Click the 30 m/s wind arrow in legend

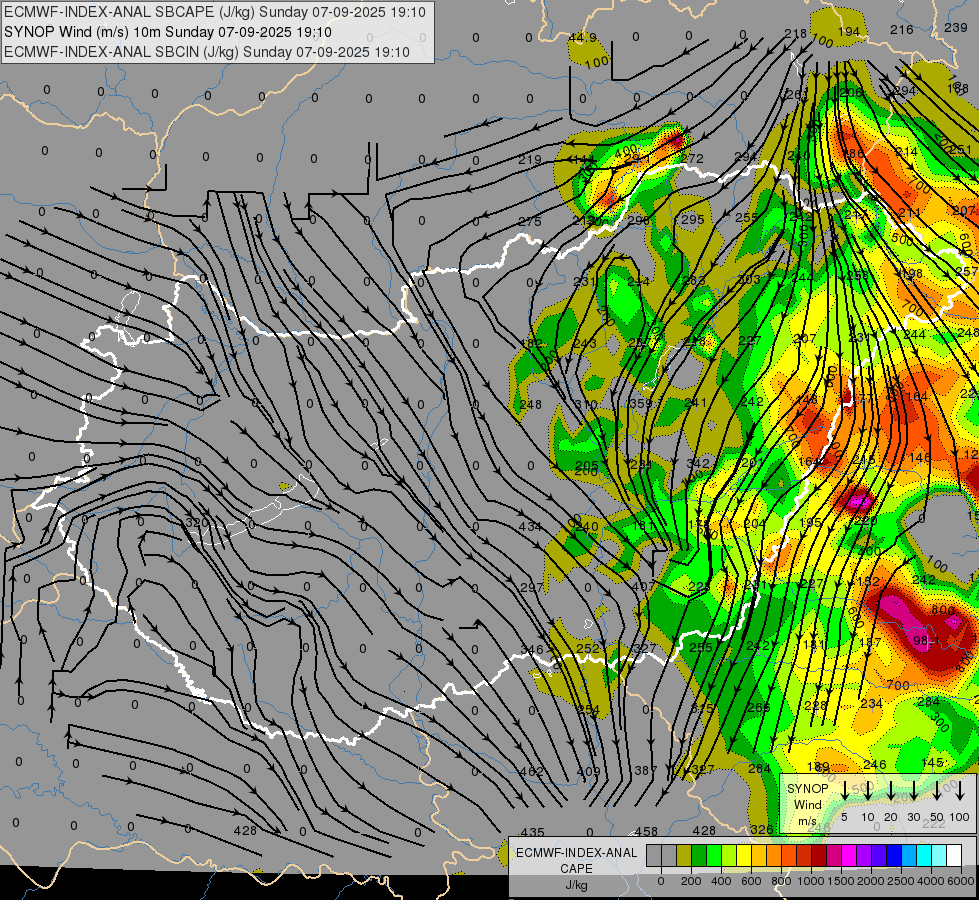(914, 790)
